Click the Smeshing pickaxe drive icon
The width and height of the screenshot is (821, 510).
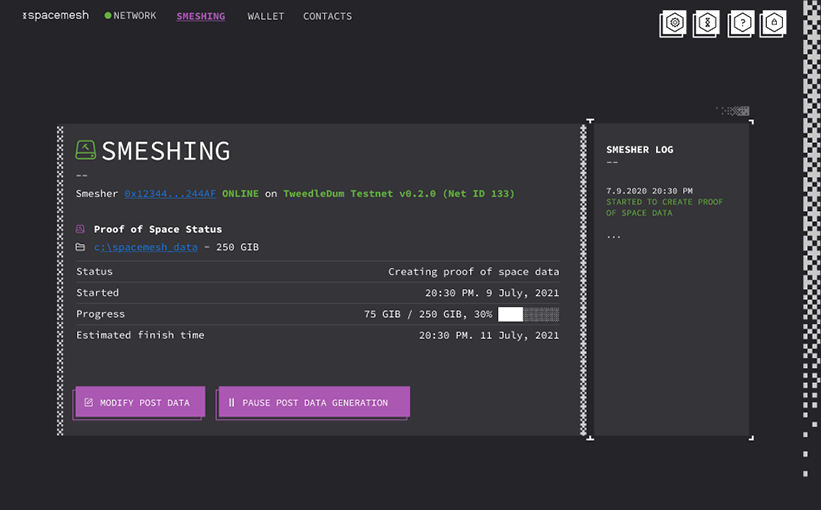coord(85,150)
